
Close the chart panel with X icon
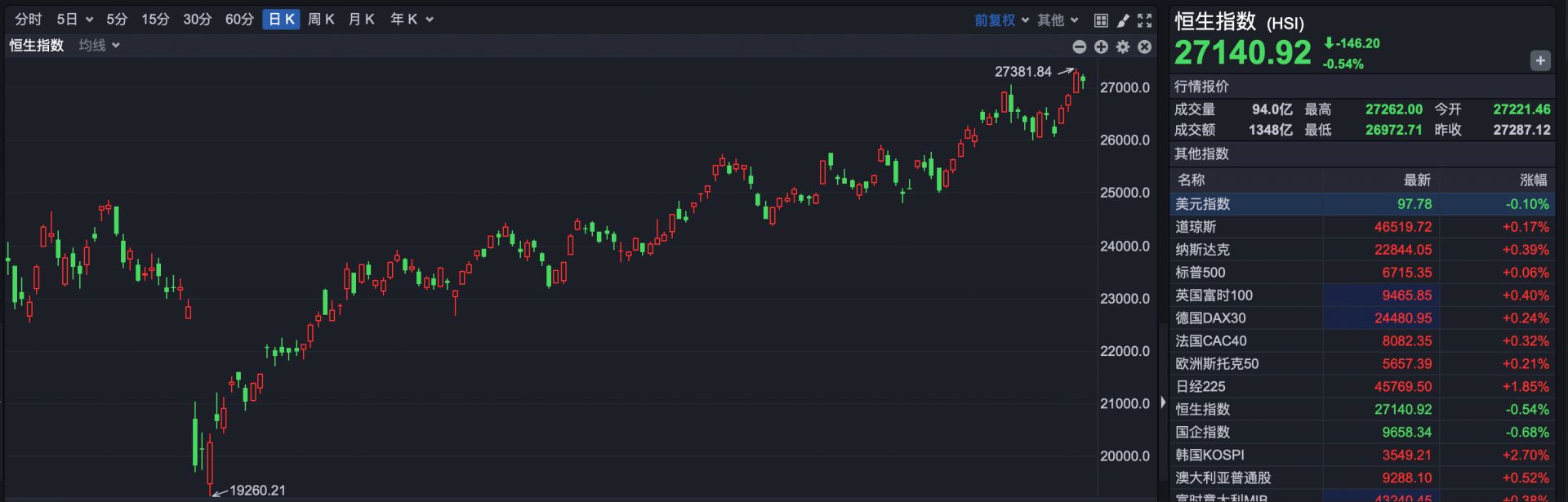click(x=1145, y=47)
